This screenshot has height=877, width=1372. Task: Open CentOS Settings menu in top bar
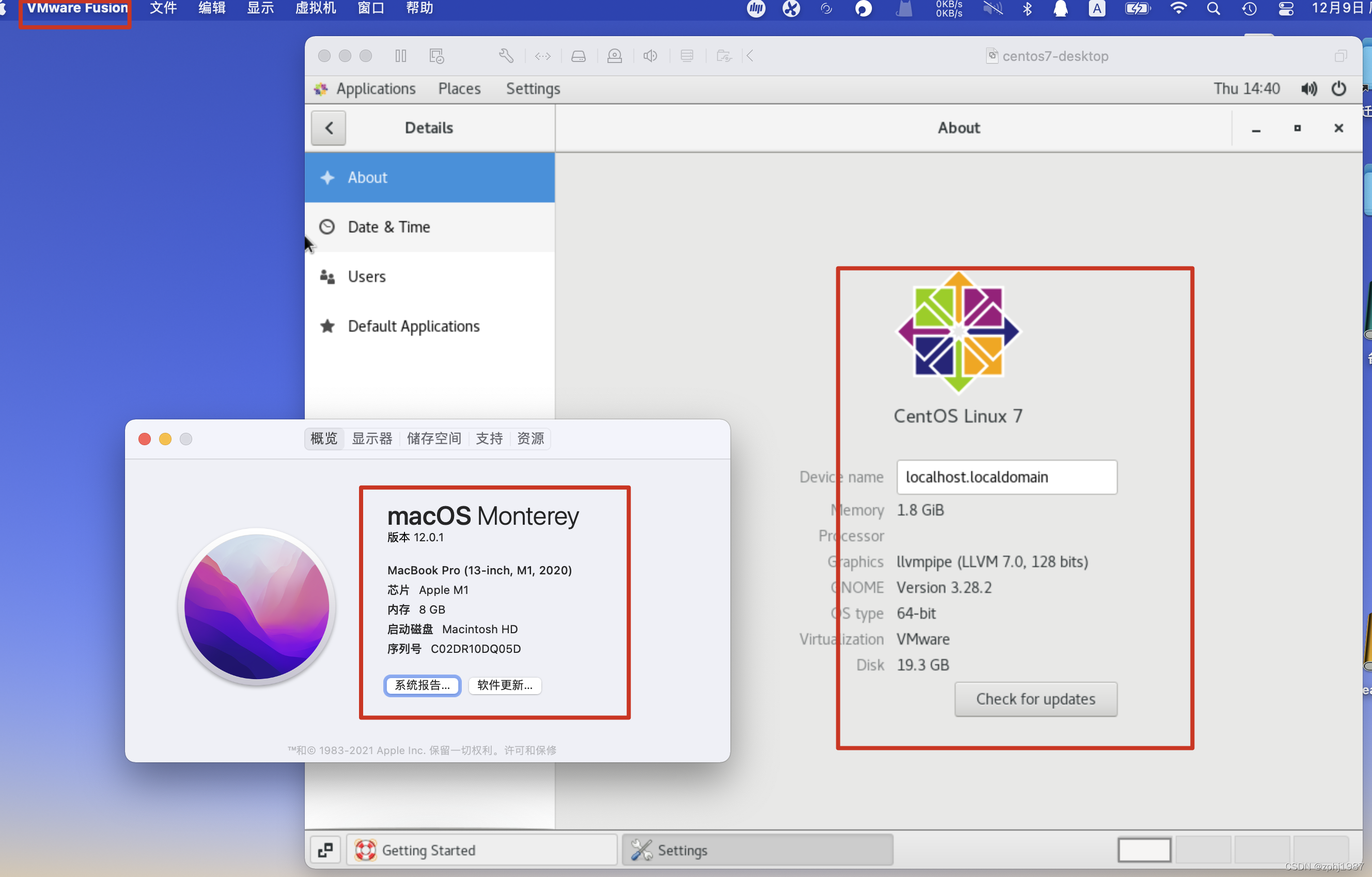533,89
